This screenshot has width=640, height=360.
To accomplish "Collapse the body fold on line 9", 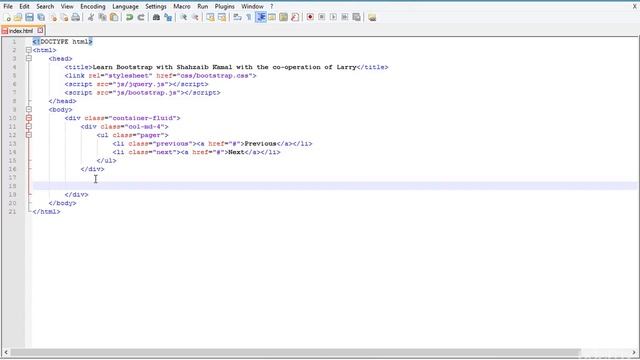I will [x=29, y=109].
